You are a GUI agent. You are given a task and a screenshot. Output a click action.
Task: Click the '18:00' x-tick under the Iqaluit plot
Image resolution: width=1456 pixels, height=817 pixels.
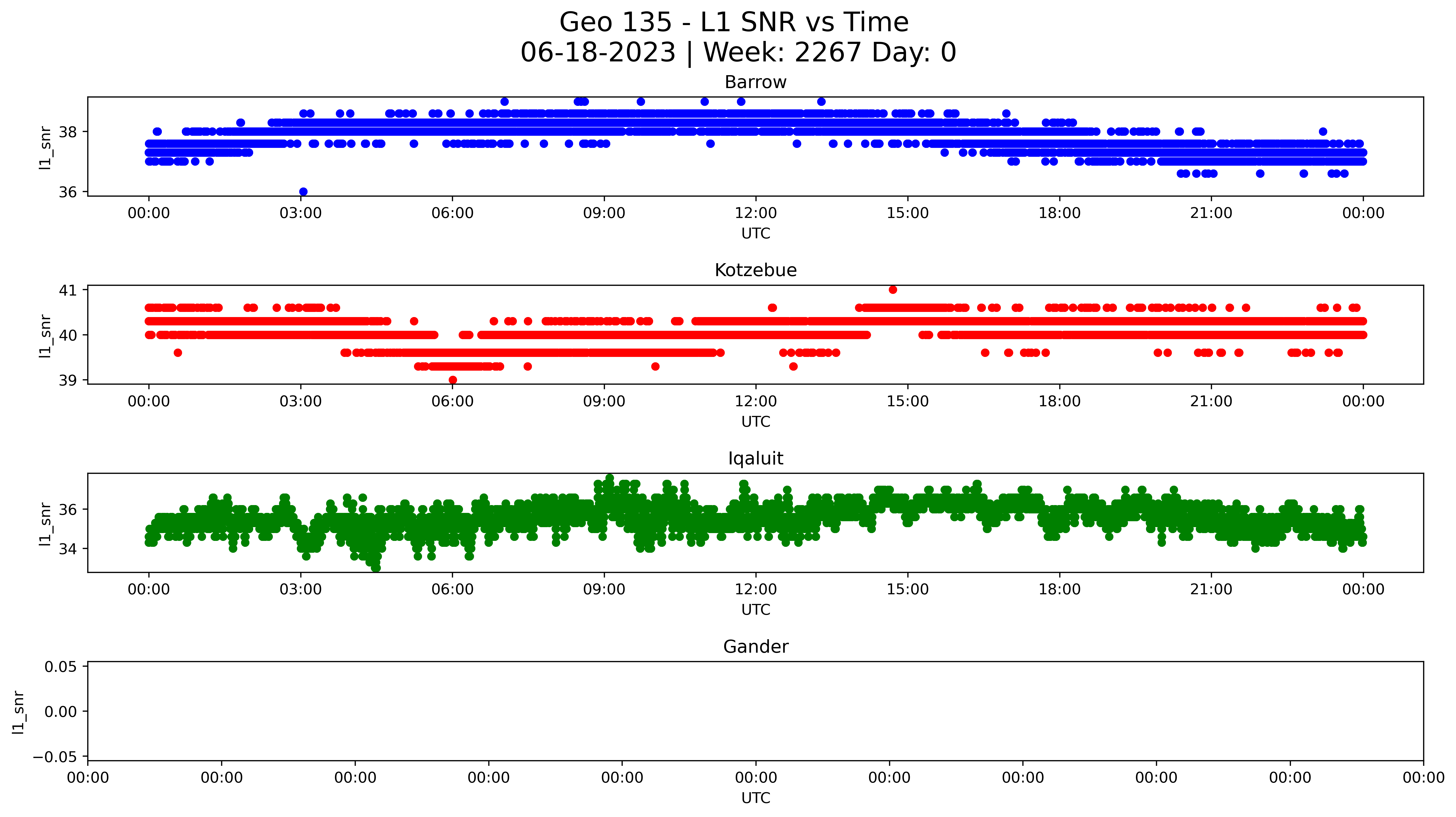[1059, 589]
